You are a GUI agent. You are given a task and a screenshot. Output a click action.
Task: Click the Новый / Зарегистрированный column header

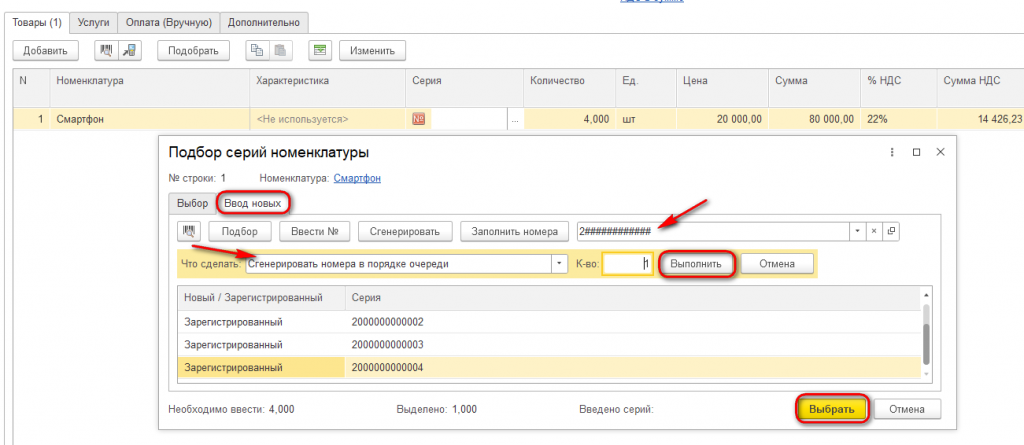click(x=261, y=297)
